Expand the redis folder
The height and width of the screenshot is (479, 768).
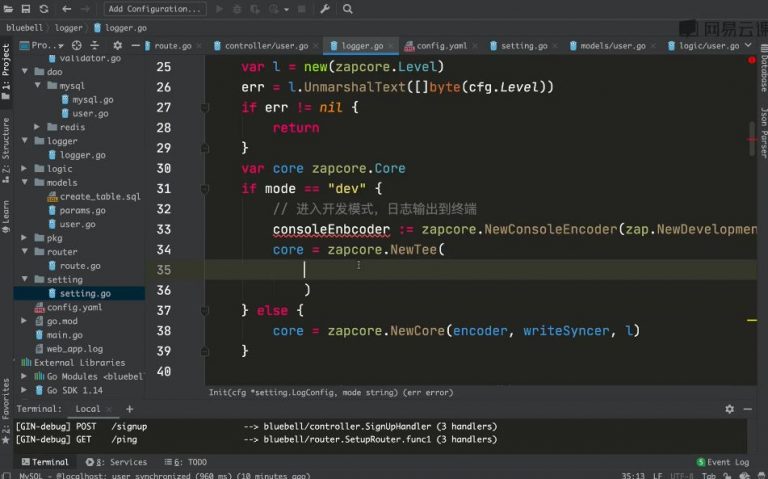pyautogui.click(x=37, y=127)
